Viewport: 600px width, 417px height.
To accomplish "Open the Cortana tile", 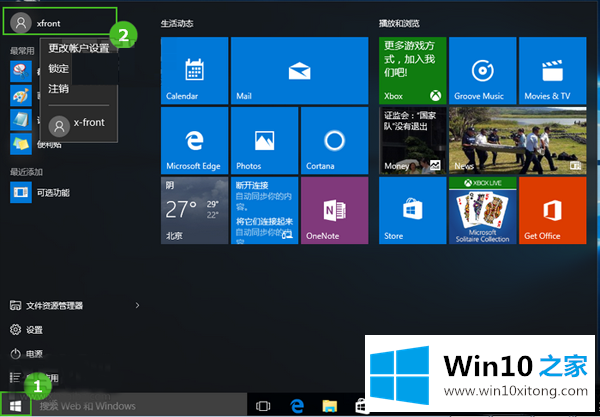I will (x=334, y=140).
